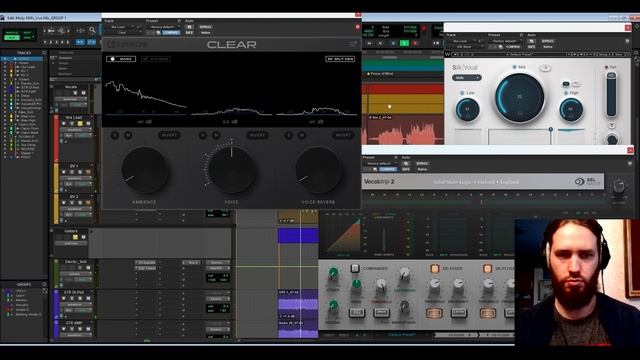The image size is (640, 360).
Task: Click the Stop button in the transport
Action: pyautogui.click(x=393, y=43)
